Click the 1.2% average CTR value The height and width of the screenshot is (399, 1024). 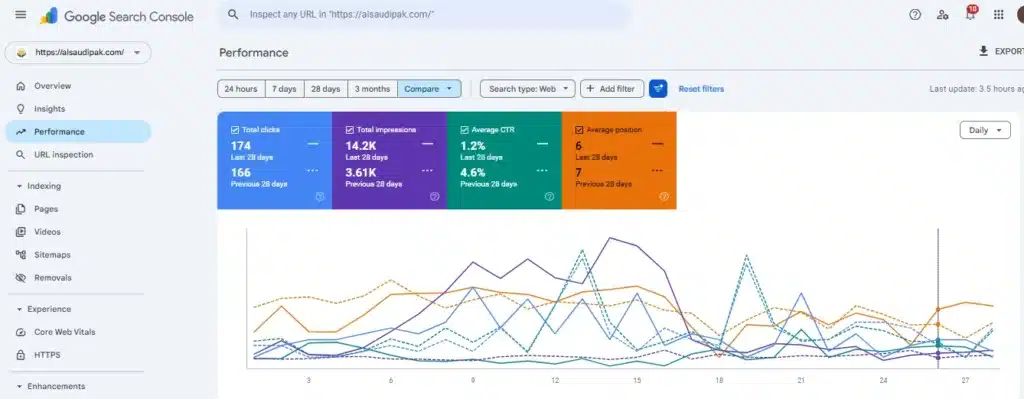473,146
